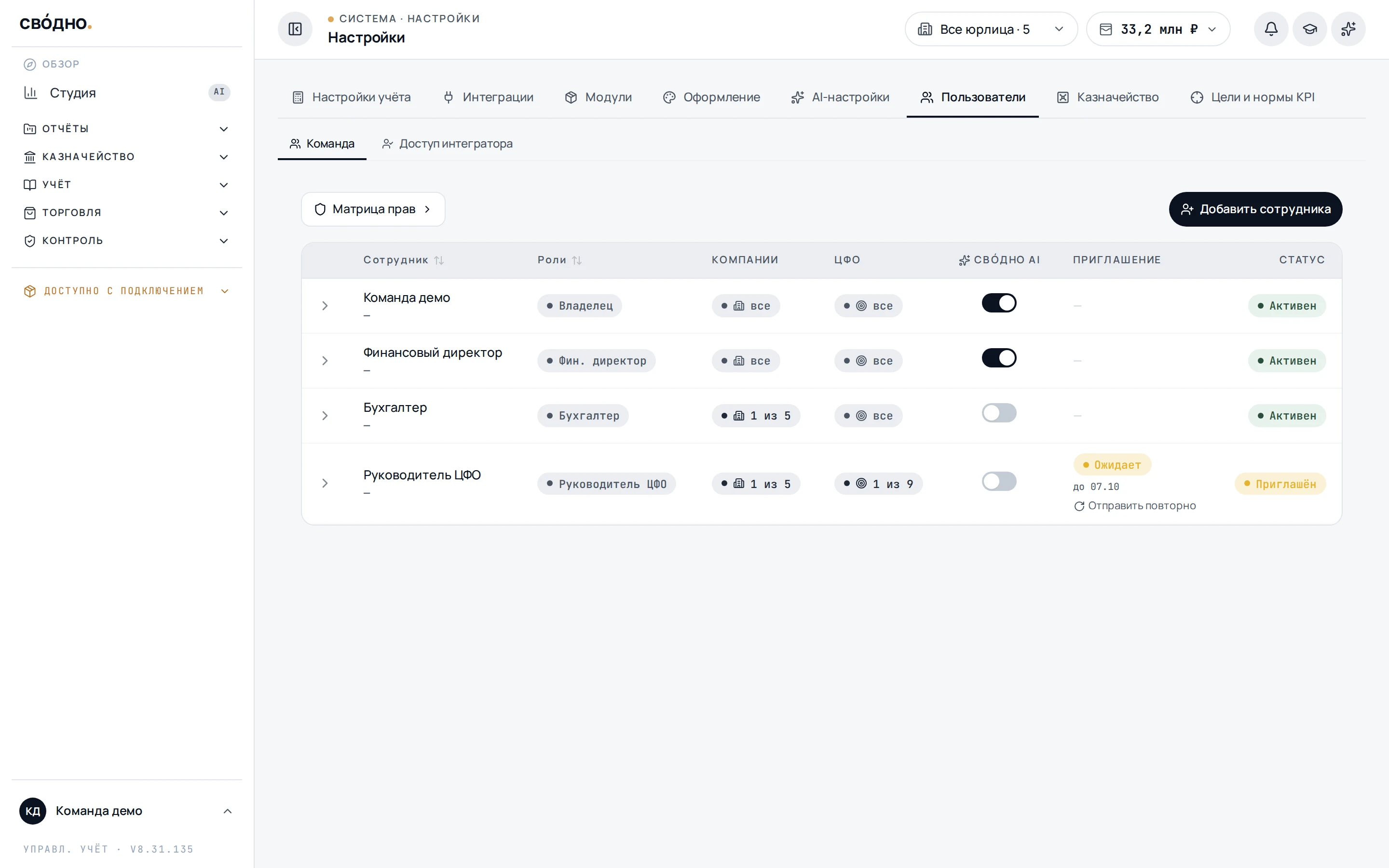
Task: Click Бухгалтер's '1 из 5' companies badge
Action: [756, 416]
